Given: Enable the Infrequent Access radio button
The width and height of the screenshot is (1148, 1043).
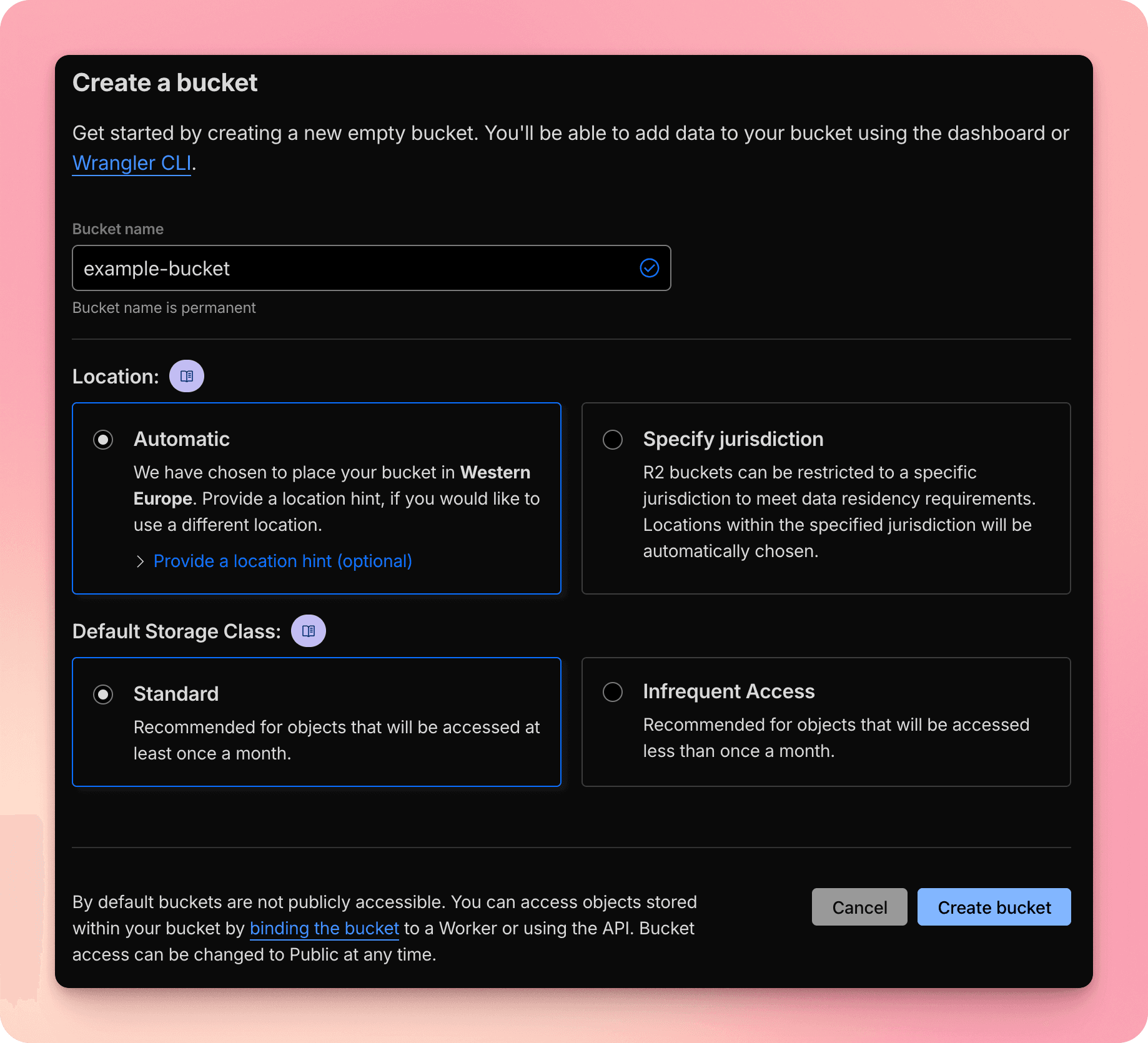Looking at the screenshot, I should 612,692.
